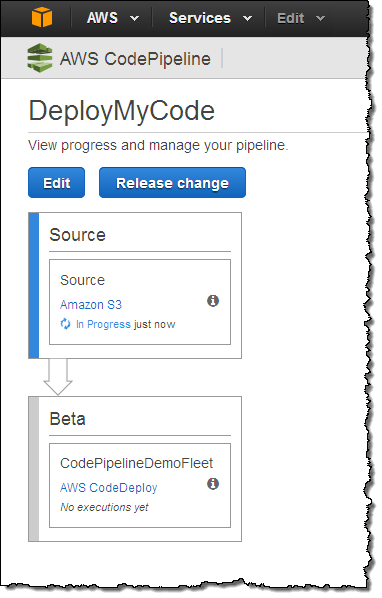Viewport: 382px width, 598px height.
Task: Select the CodePipelineDemoFleet action box
Action: [140, 485]
